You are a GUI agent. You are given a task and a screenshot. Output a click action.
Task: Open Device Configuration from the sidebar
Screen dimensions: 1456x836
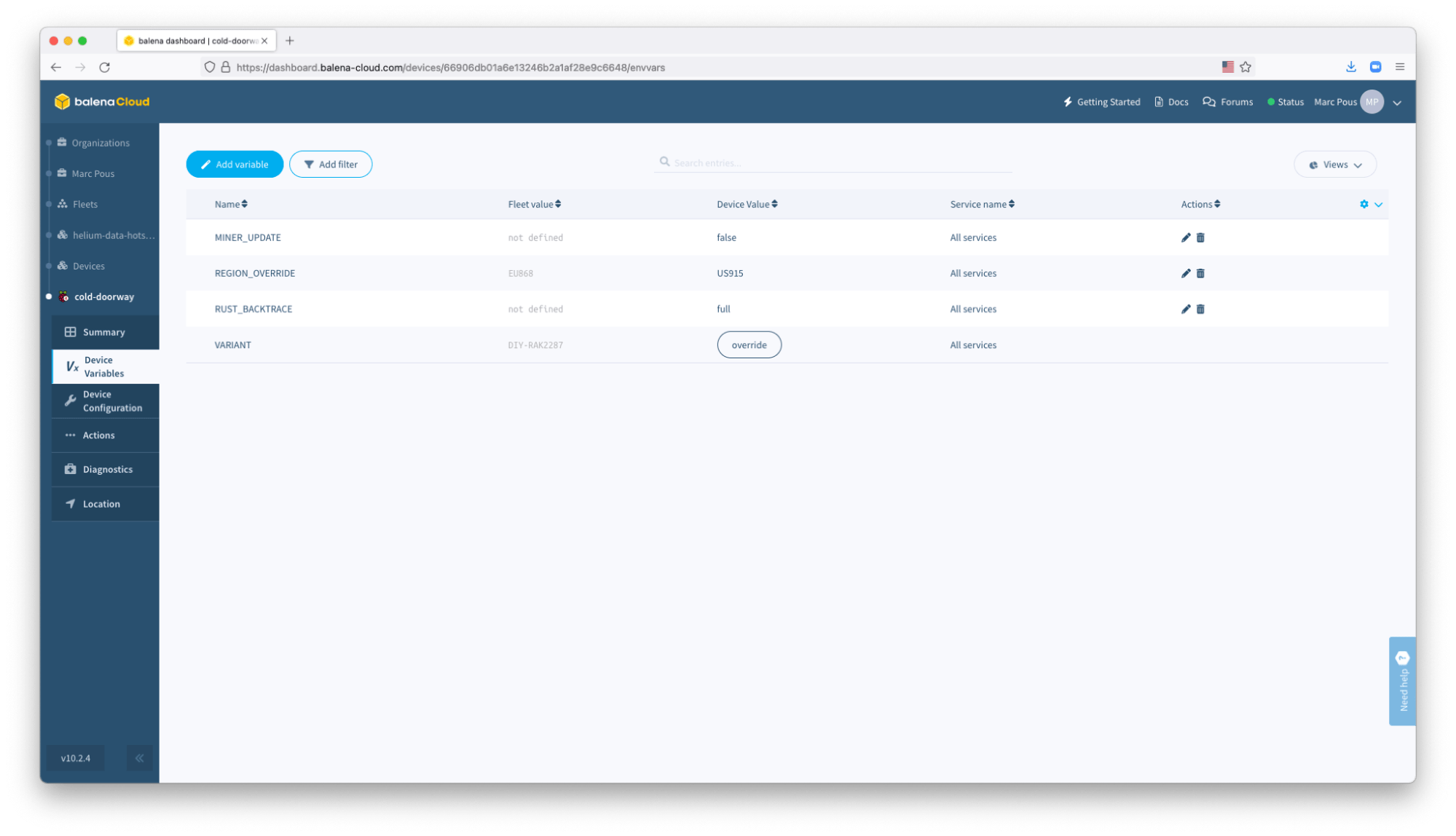[x=105, y=401]
